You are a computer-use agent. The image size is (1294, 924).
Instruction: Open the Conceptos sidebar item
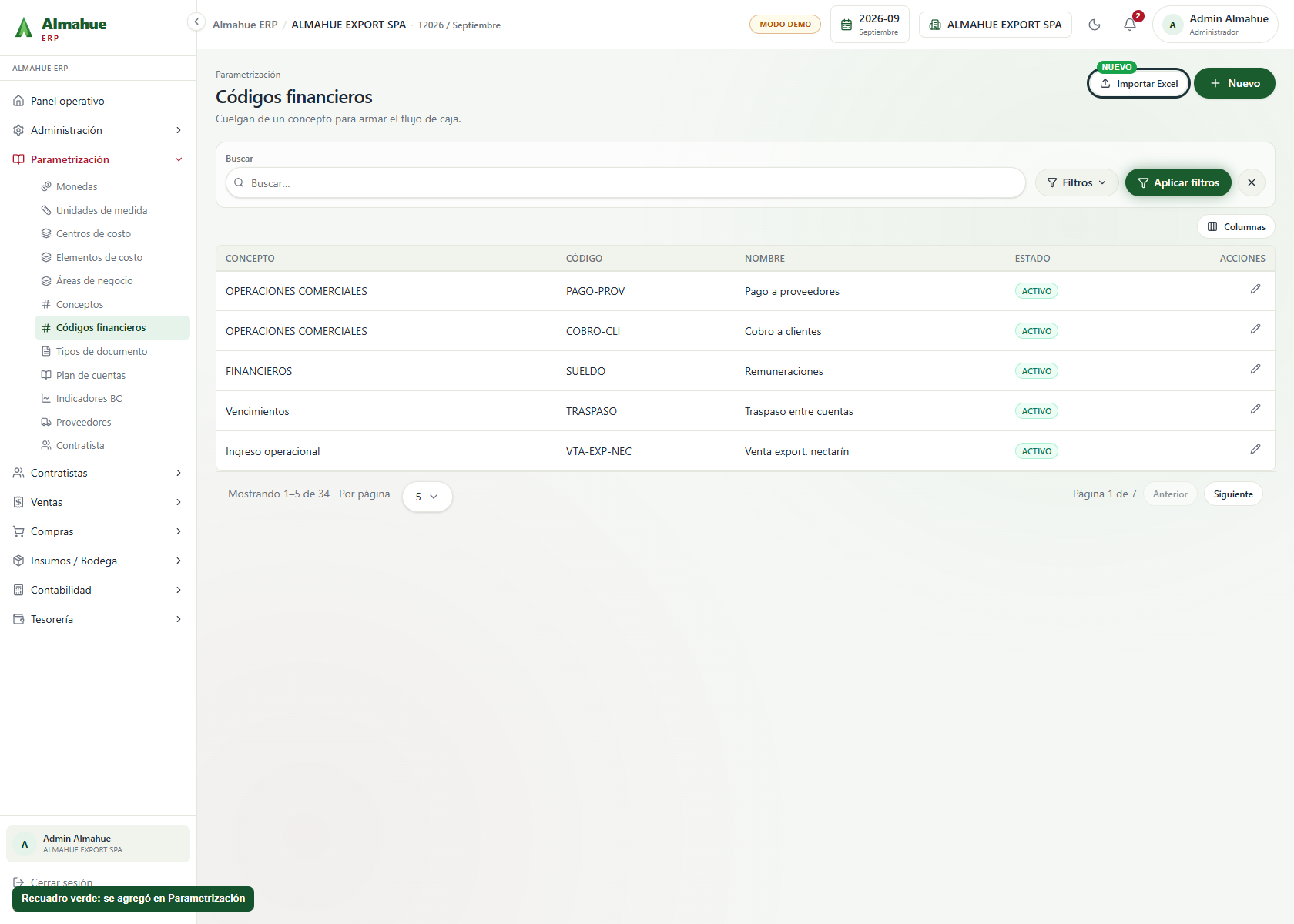click(x=112, y=304)
